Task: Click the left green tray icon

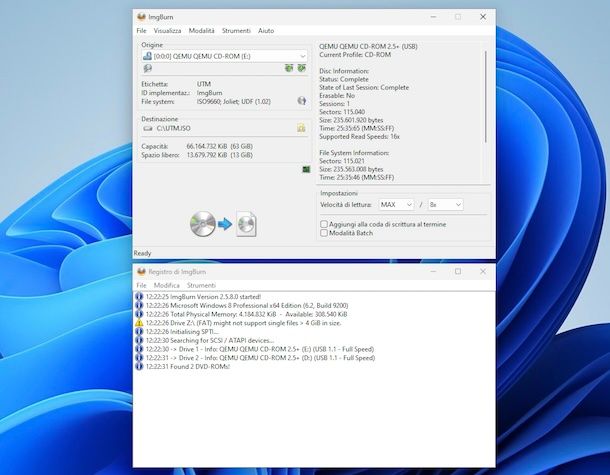Action: tap(288, 69)
